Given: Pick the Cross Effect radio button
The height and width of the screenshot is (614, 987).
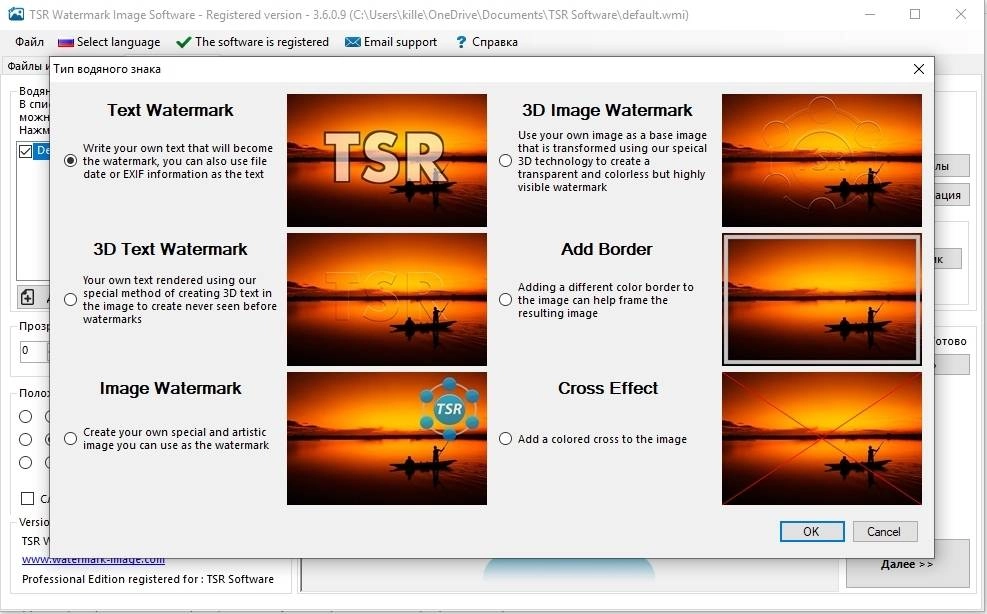Looking at the screenshot, I should [505, 438].
